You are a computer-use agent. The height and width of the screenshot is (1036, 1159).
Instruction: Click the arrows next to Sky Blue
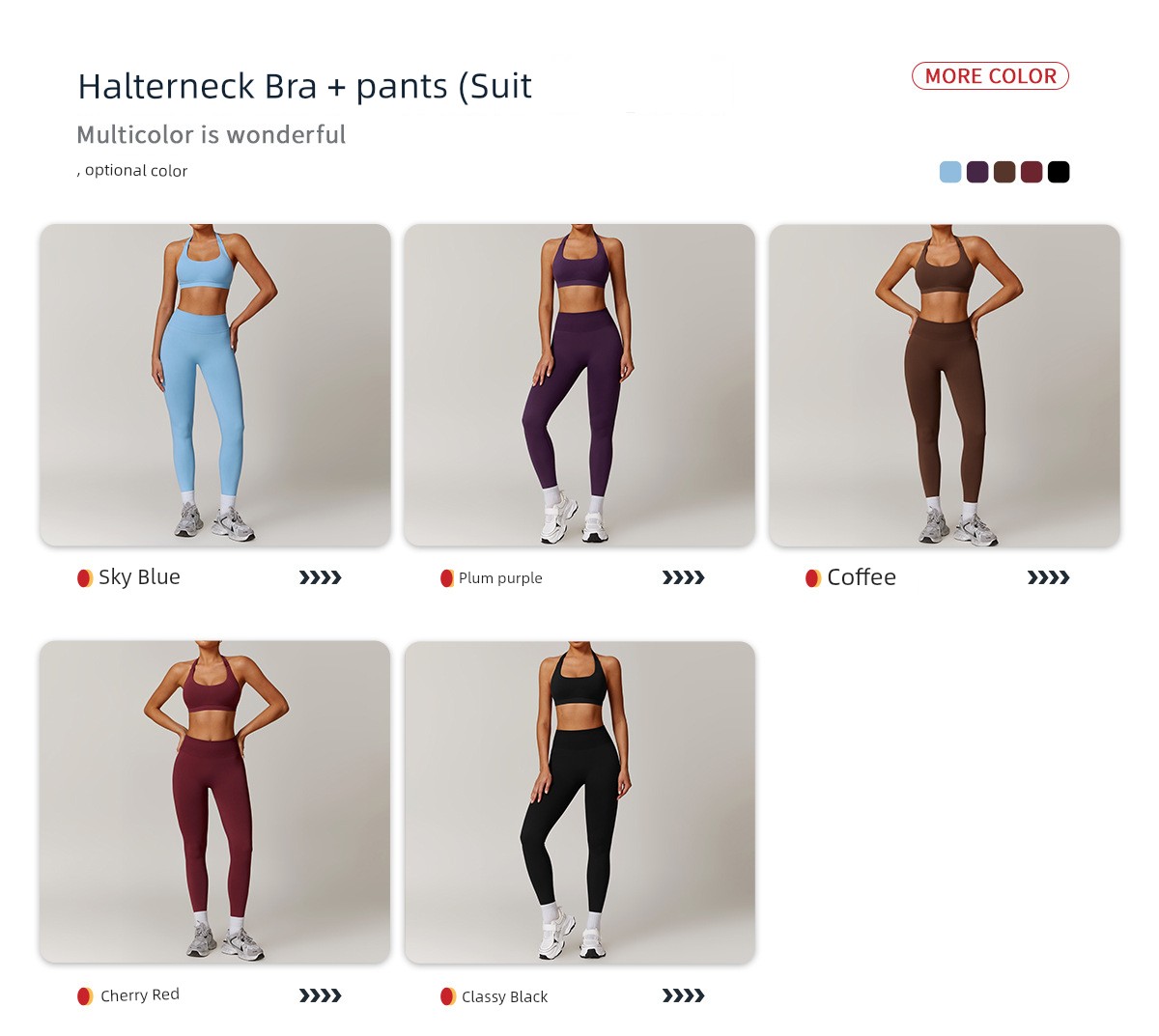[321, 577]
